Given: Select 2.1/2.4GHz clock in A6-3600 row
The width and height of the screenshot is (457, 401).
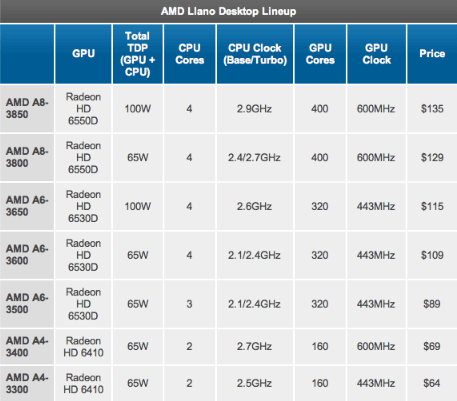Looking at the screenshot, I should click(x=254, y=255).
